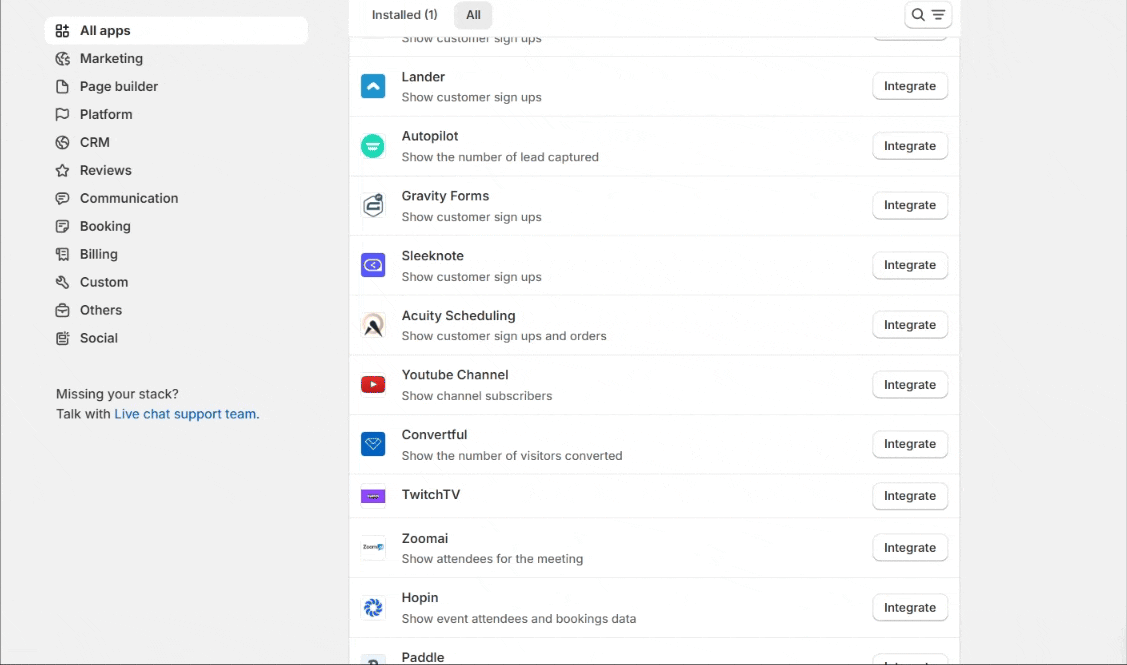Screen dimensions: 1127x665
Task: Click the Lander app icon
Action: coord(373,87)
